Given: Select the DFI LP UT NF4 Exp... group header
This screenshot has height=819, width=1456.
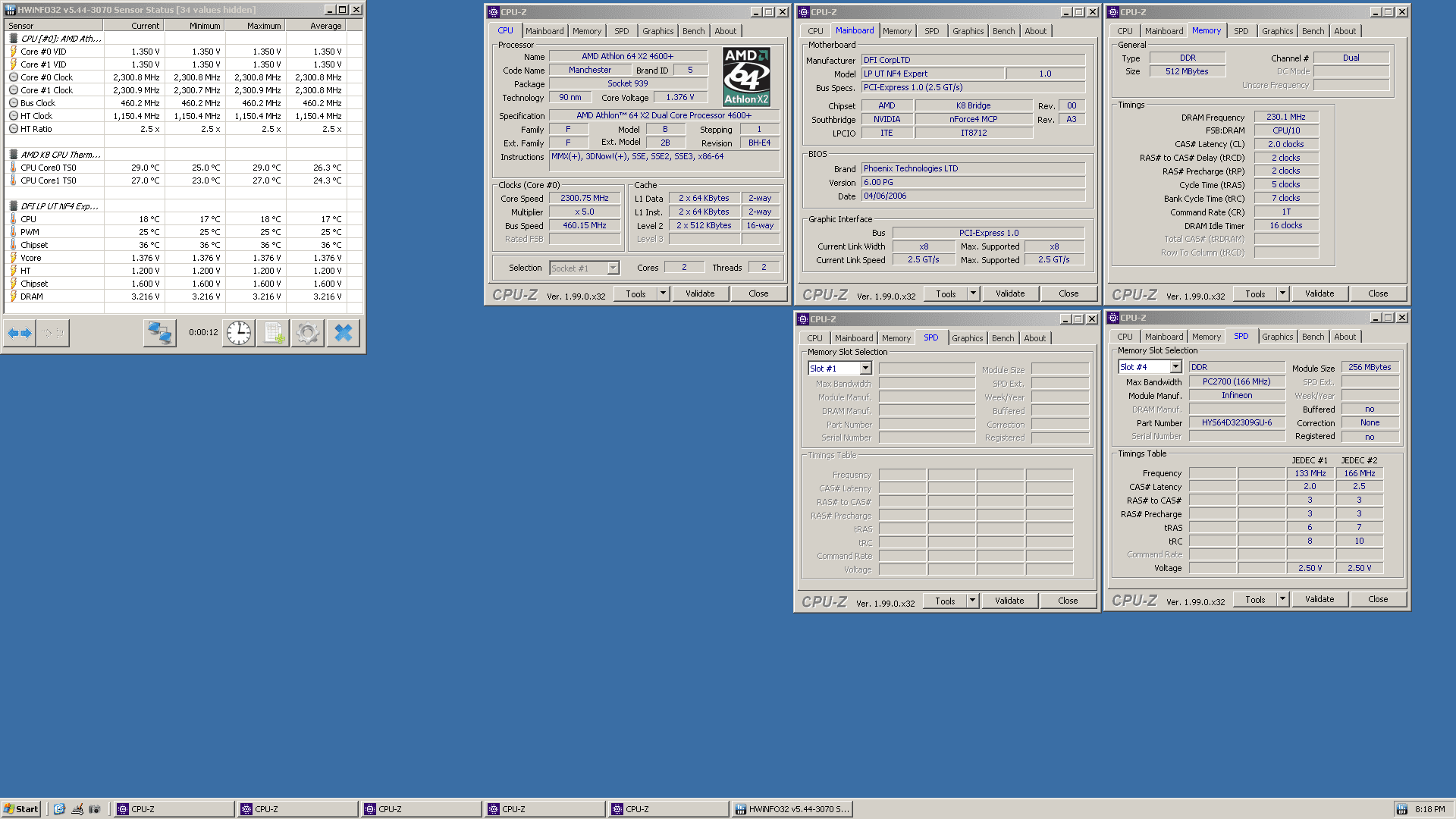Looking at the screenshot, I should coord(184,206).
